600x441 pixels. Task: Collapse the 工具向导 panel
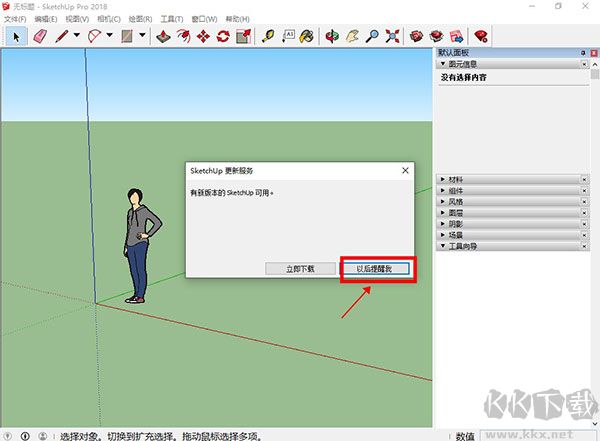pos(443,246)
